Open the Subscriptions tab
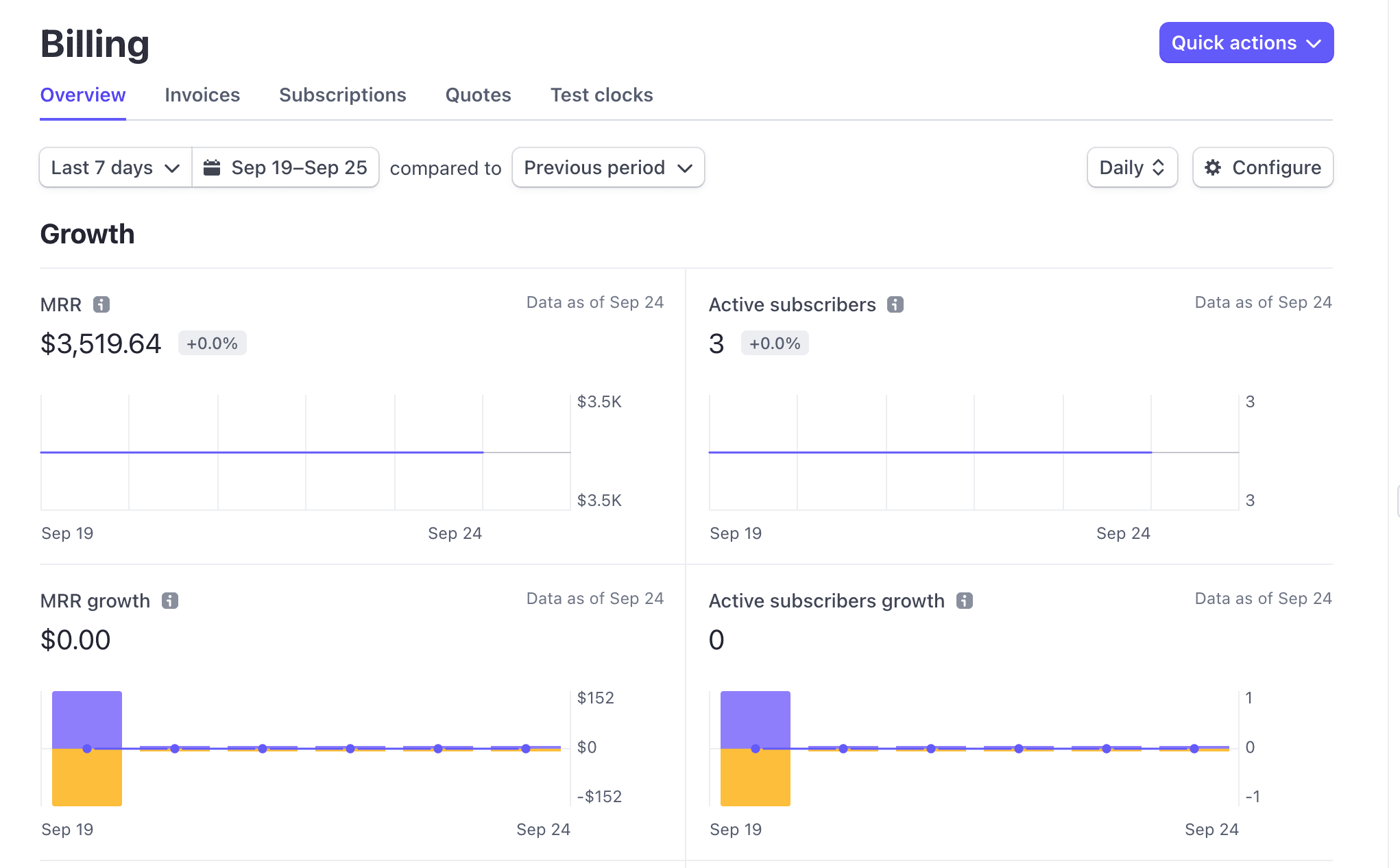The height and width of the screenshot is (868, 1400). tap(342, 95)
